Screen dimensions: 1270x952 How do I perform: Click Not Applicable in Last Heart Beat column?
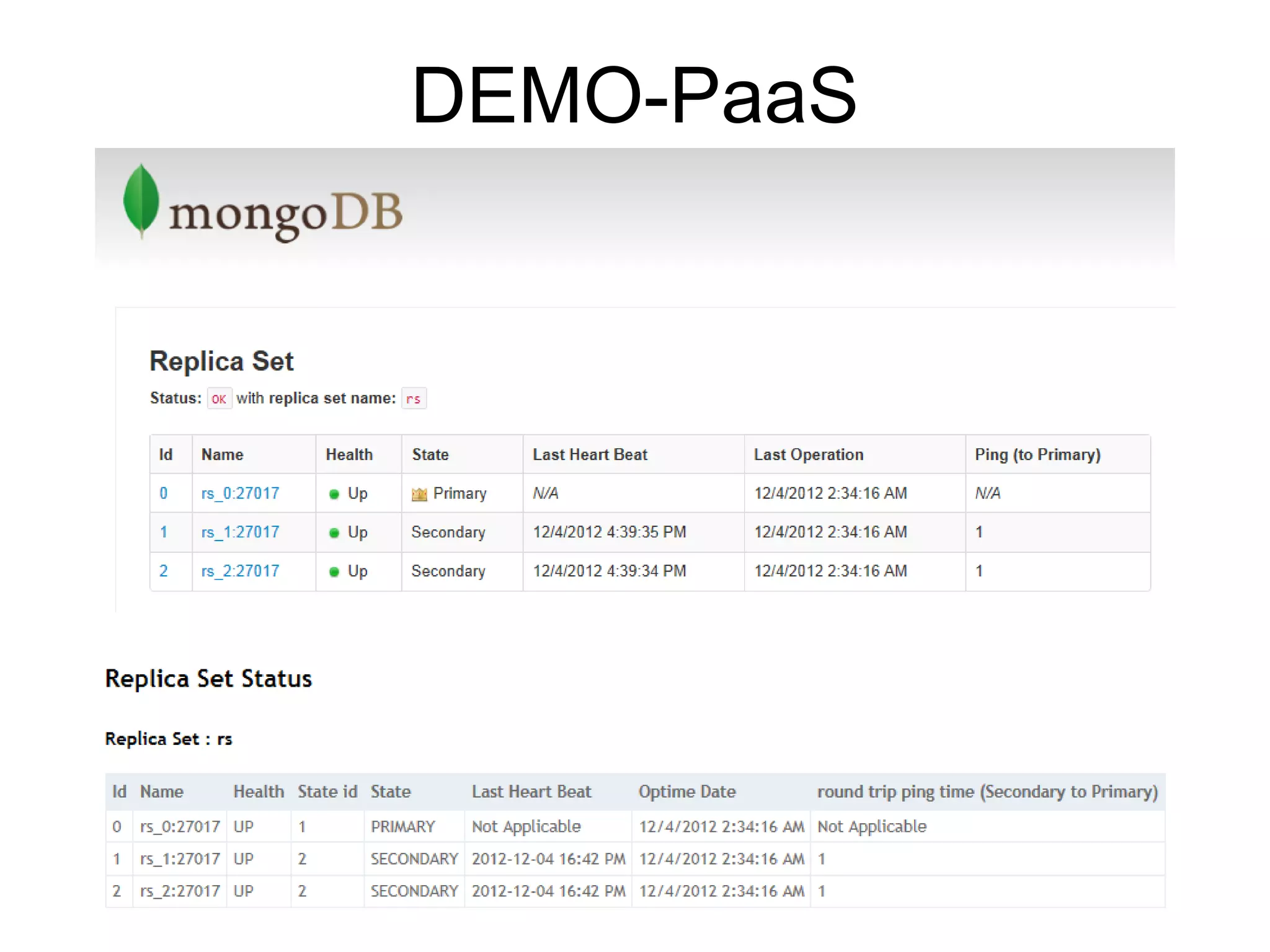526,827
